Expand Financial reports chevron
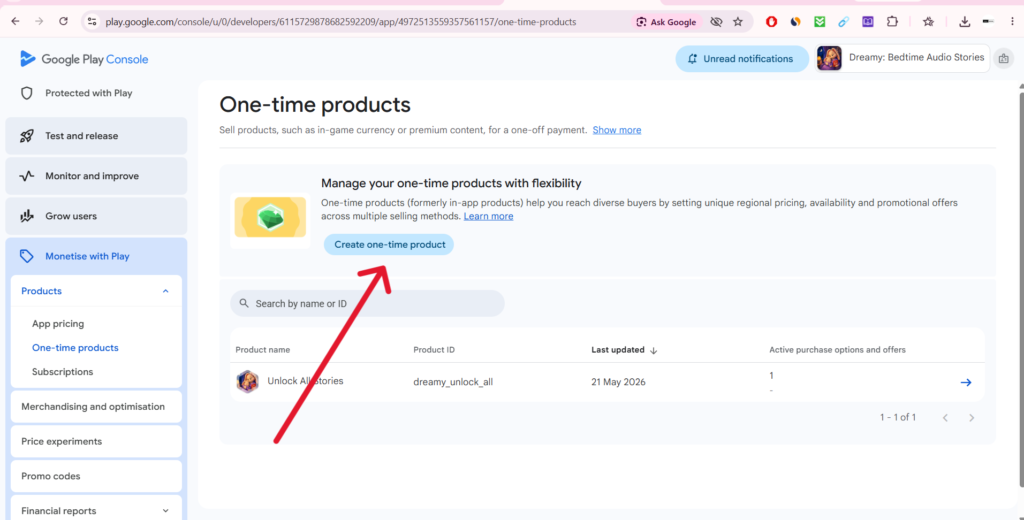The width and height of the screenshot is (1024, 520). click(165, 511)
